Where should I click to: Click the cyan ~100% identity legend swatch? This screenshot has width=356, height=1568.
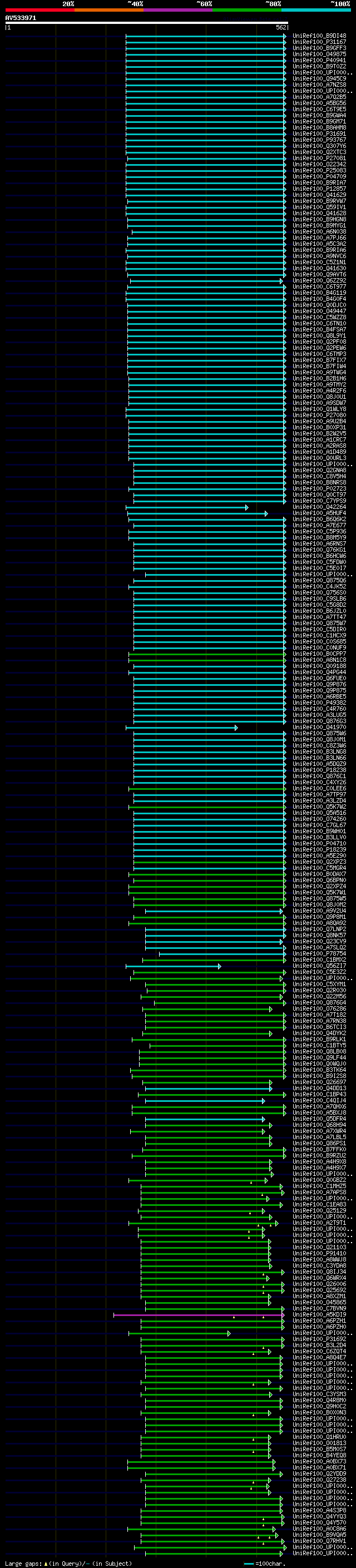[x=316, y=10]
